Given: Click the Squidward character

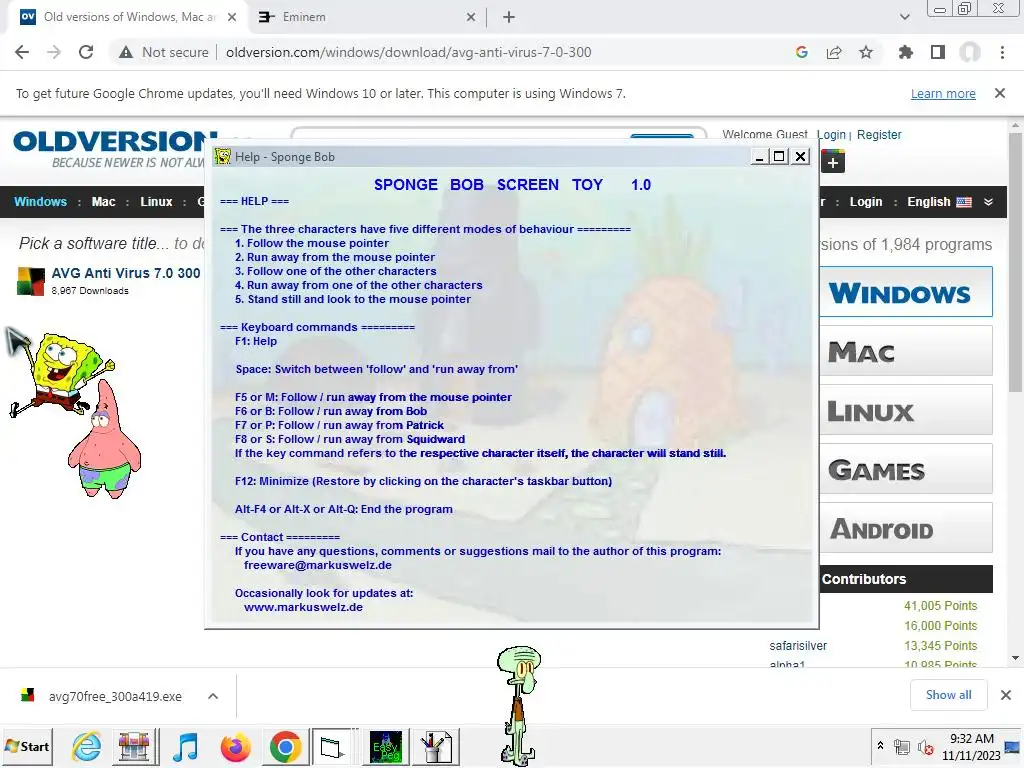Looking at the screenshot, I should coord(519,705).
